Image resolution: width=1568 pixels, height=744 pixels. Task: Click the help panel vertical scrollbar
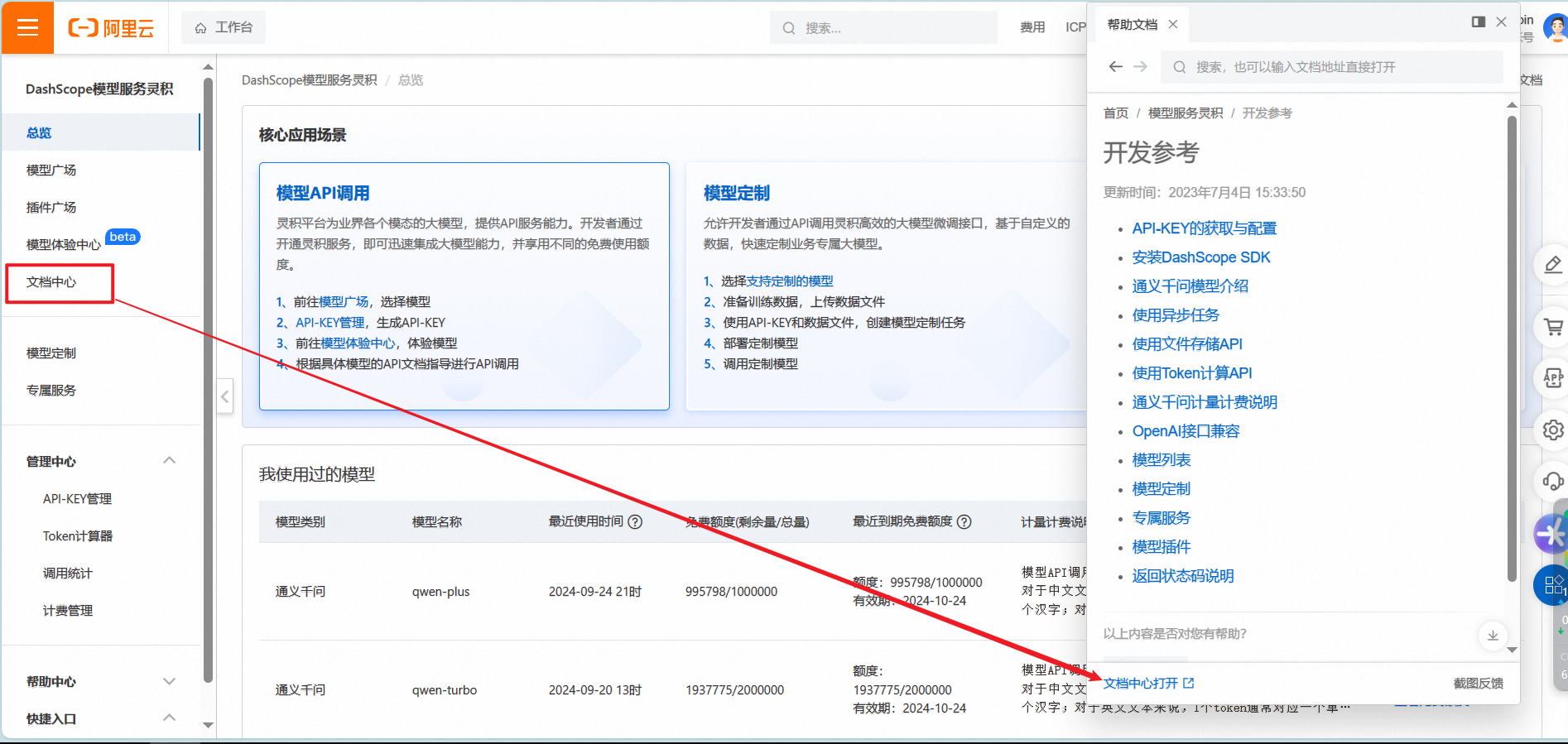click(1512, 348)
